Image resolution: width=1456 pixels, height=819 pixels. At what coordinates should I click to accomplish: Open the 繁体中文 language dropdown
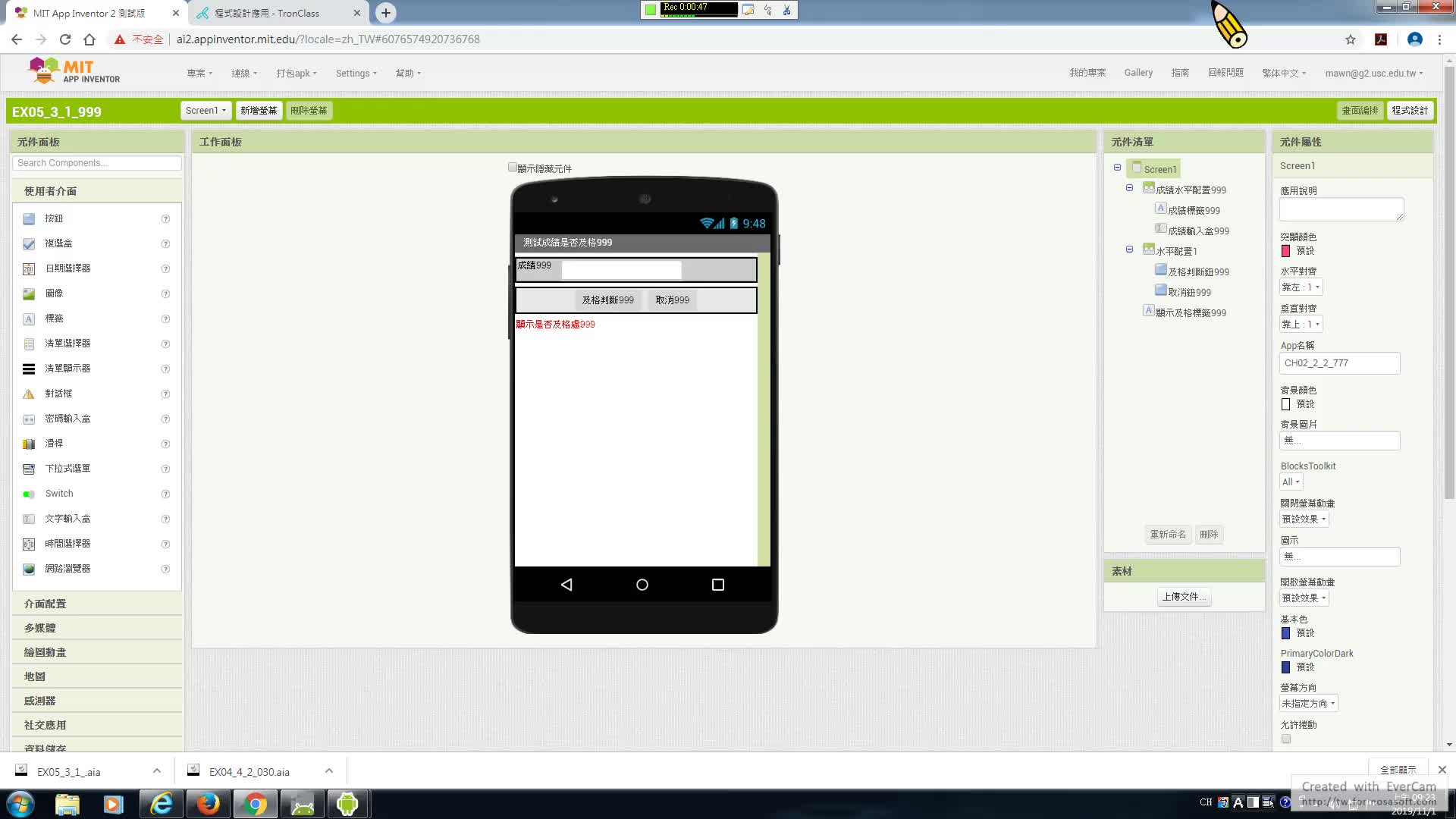point(1284,74)
